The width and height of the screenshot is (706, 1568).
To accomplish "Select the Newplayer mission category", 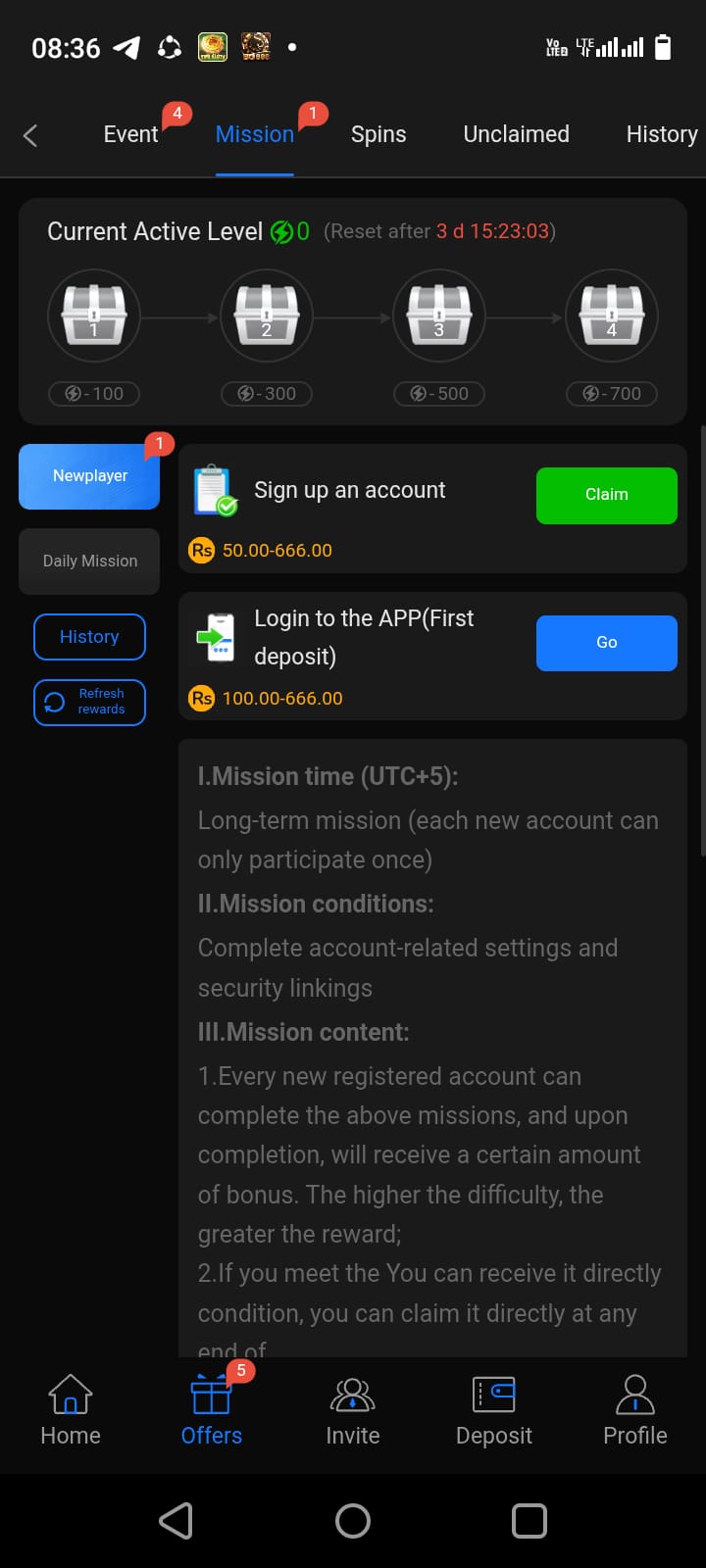I will [89, 476].
